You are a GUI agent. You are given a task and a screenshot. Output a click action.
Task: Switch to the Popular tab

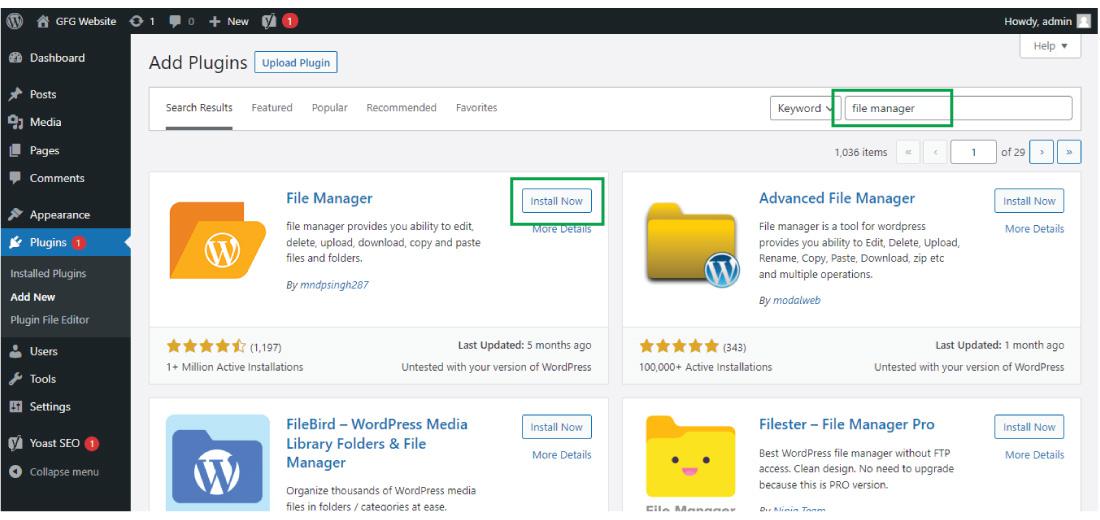pyautogui.click(x=329, y=107)
